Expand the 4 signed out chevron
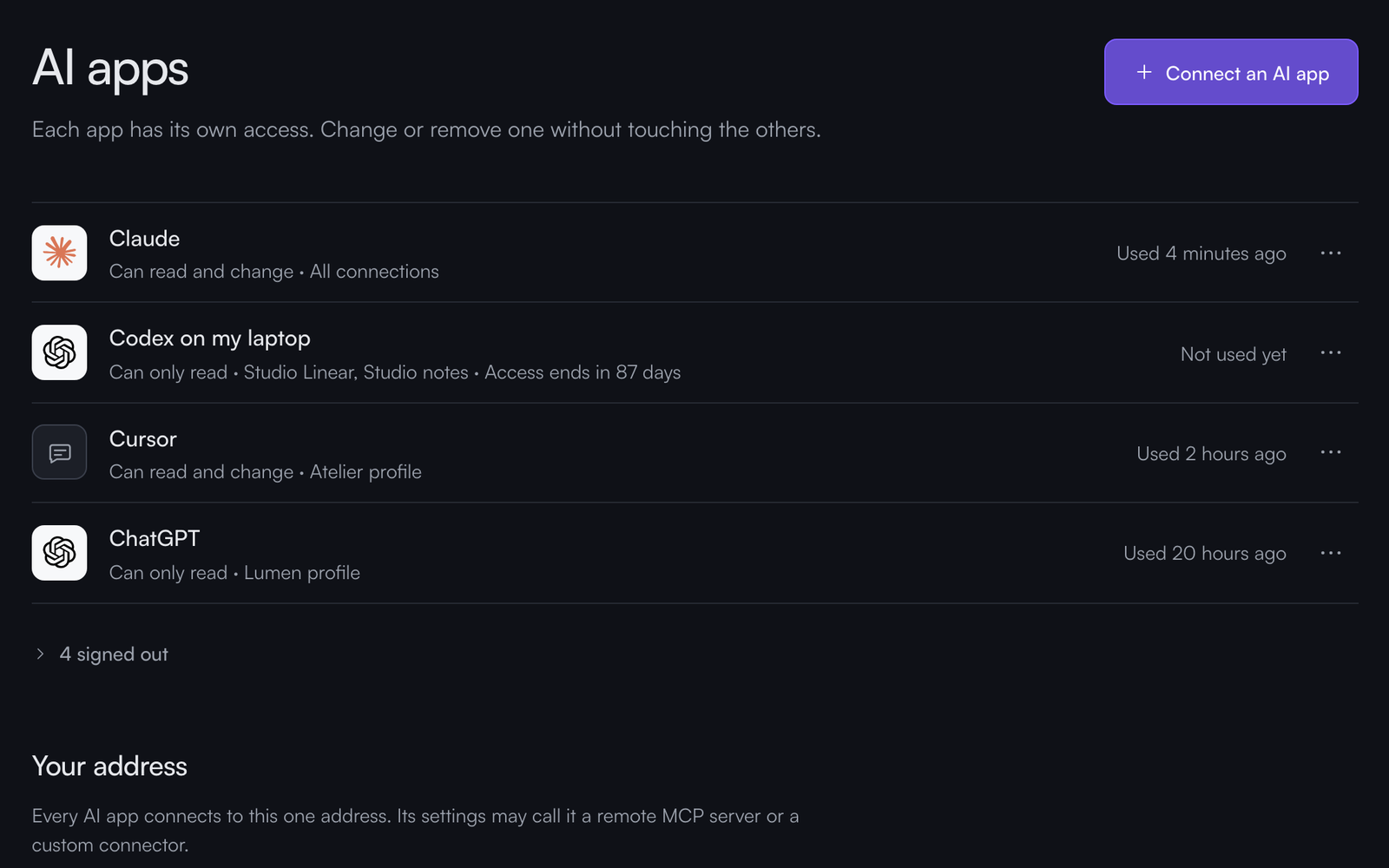This screenshot has width=1389, height=868. click(40, 654)
